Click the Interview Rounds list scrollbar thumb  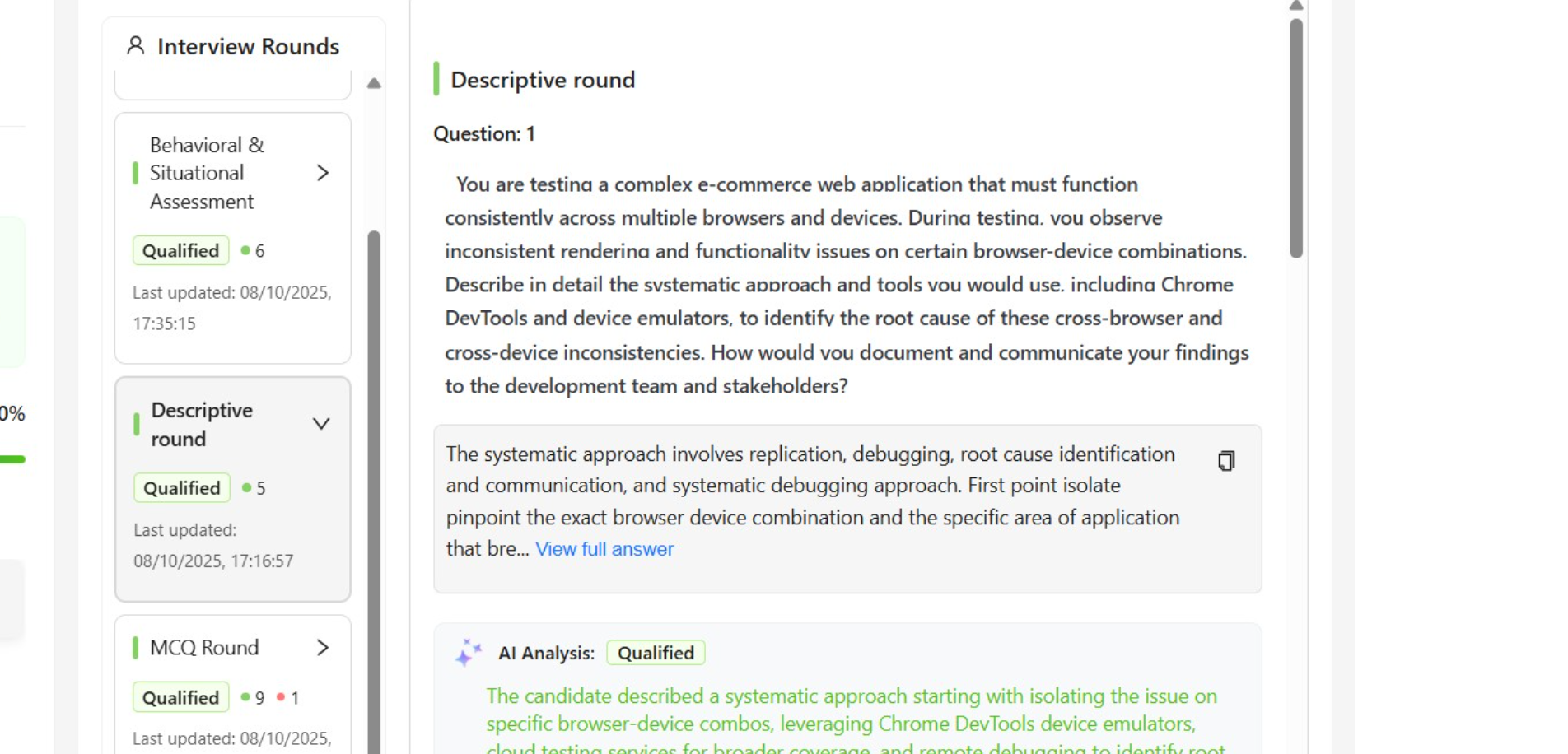click(x=374, y=494)
